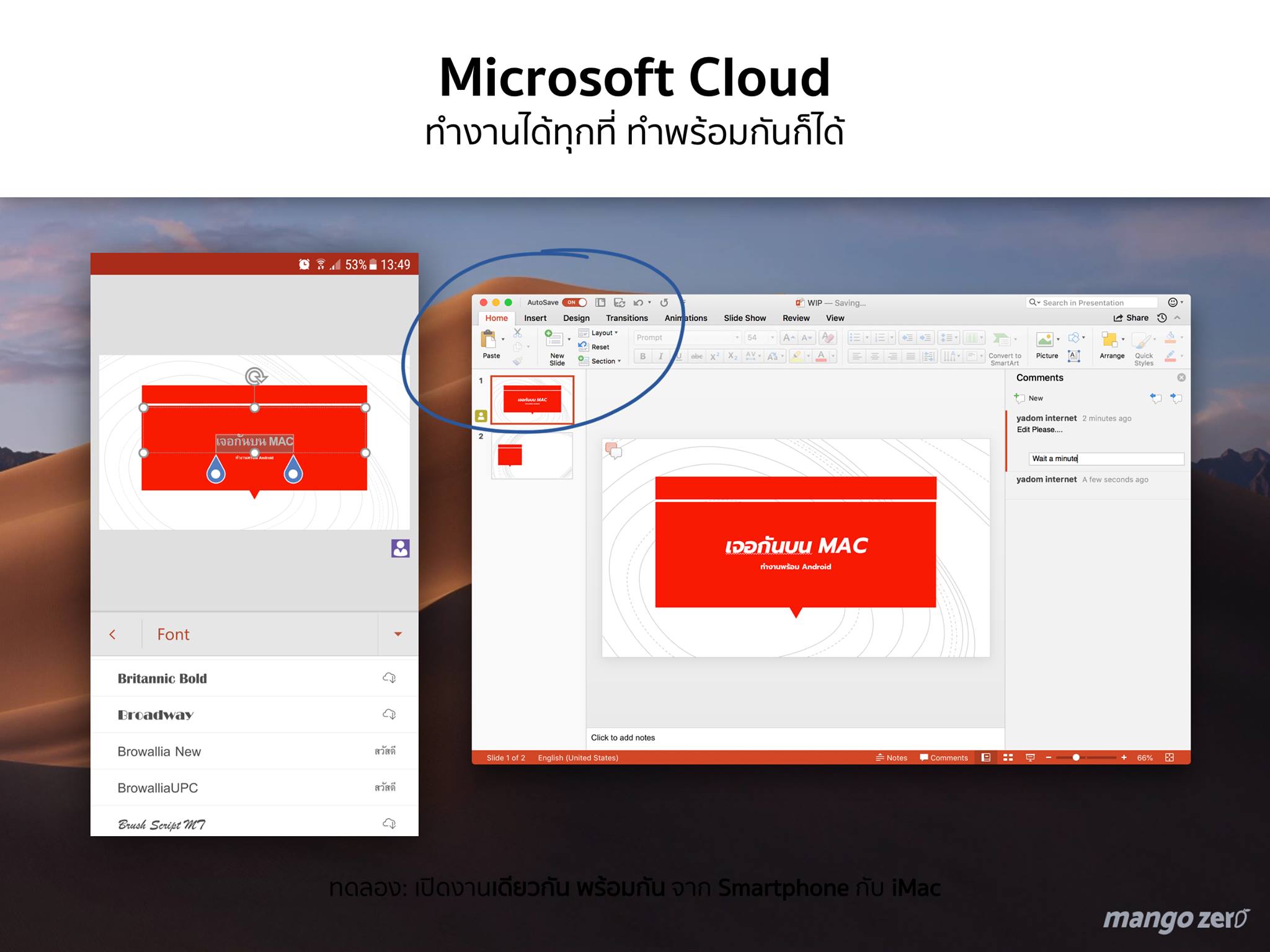This screenshot has width=1270, height=952.
Task: Open Comments view from the status bar
Action: click(x=944, y=757)
